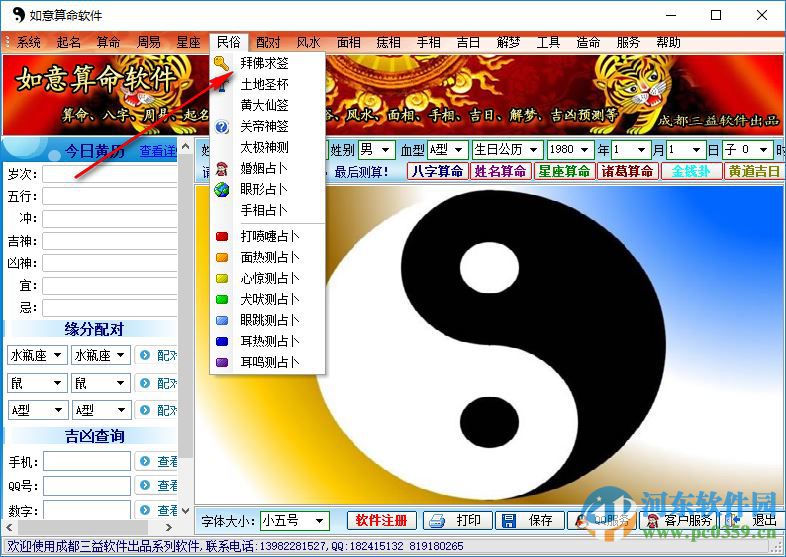Open the 生日公历 calendar type dropdown
The image size is (786, 557).
coord(534,150)
